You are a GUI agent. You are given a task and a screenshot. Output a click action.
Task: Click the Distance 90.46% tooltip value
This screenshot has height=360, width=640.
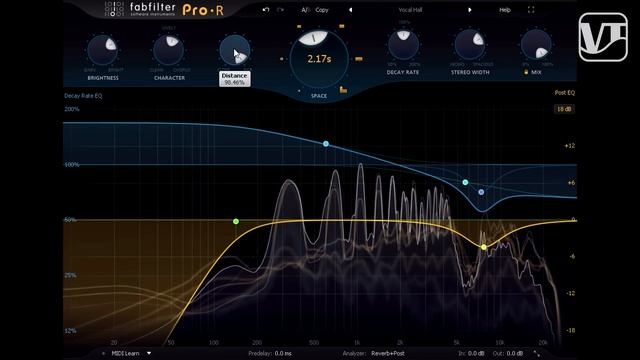click(x=234, y=82)
